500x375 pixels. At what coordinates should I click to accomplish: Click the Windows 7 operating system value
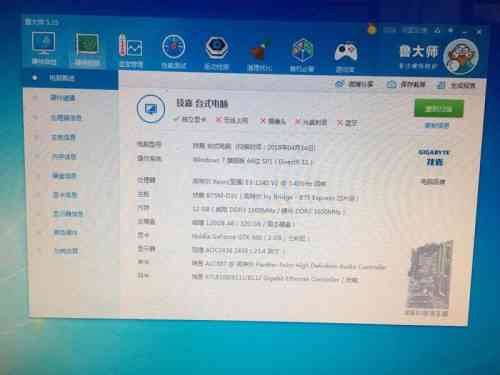pyautogui.click(x=253, y=161)
